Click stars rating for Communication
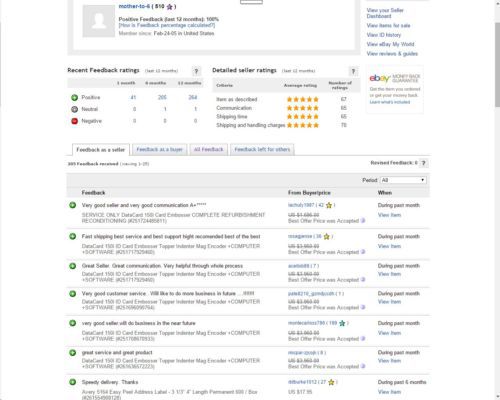The image size is (500, 400). tap(303, 108)
